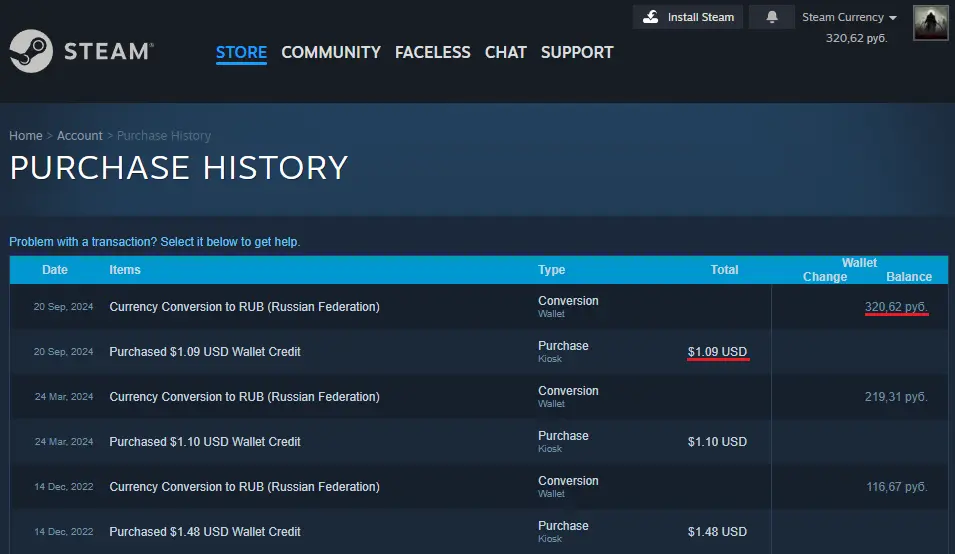Select the 24 Mar 2024 Currency Conversion row

point(244,397)
